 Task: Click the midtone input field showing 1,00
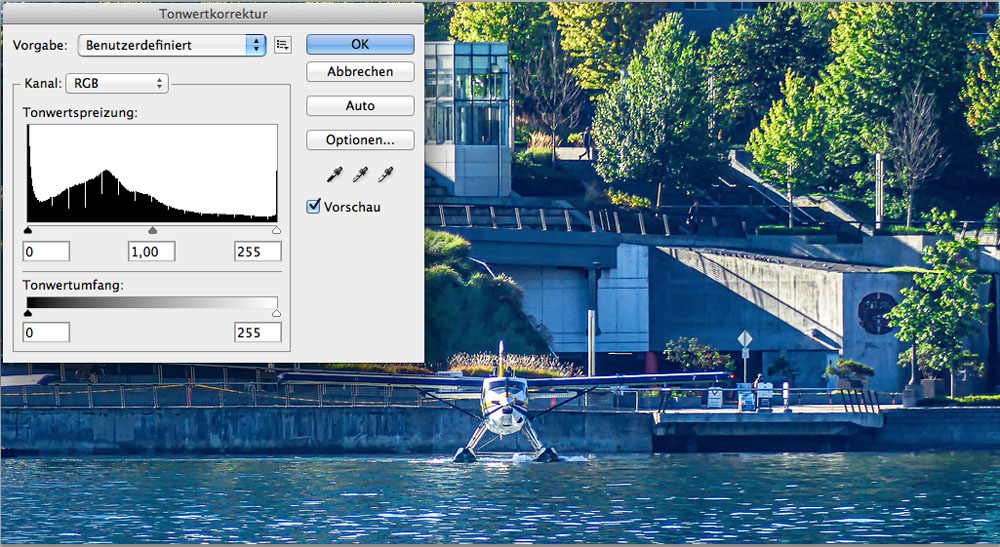[x=152, y=251]
